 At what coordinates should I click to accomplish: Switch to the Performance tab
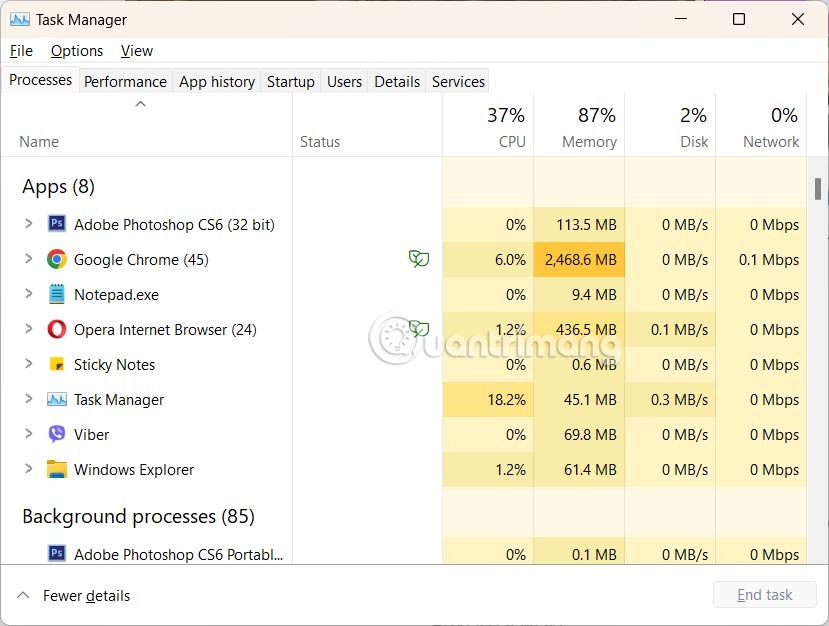(x=125, y=82)
